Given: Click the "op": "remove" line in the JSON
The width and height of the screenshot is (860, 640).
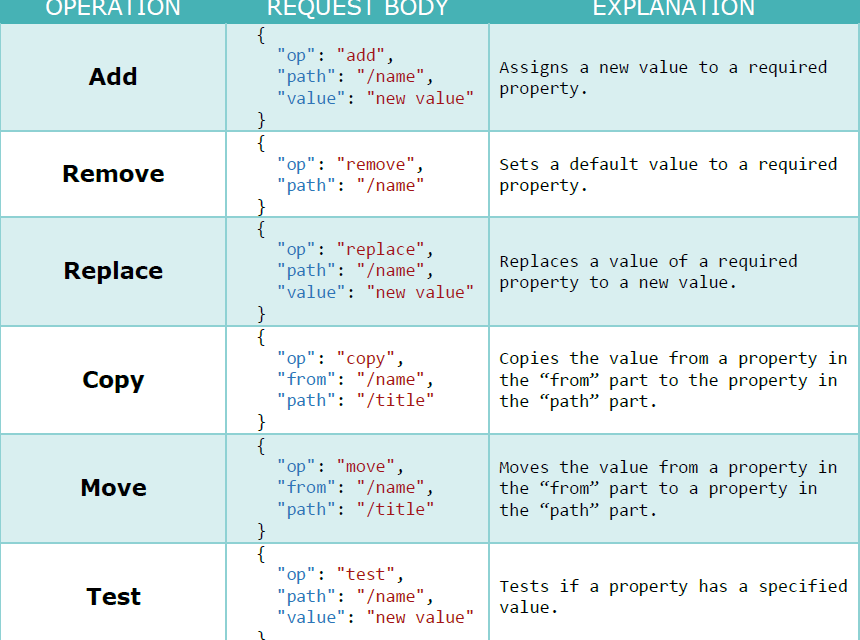Looking at the screenshot, I should (350, 164).
